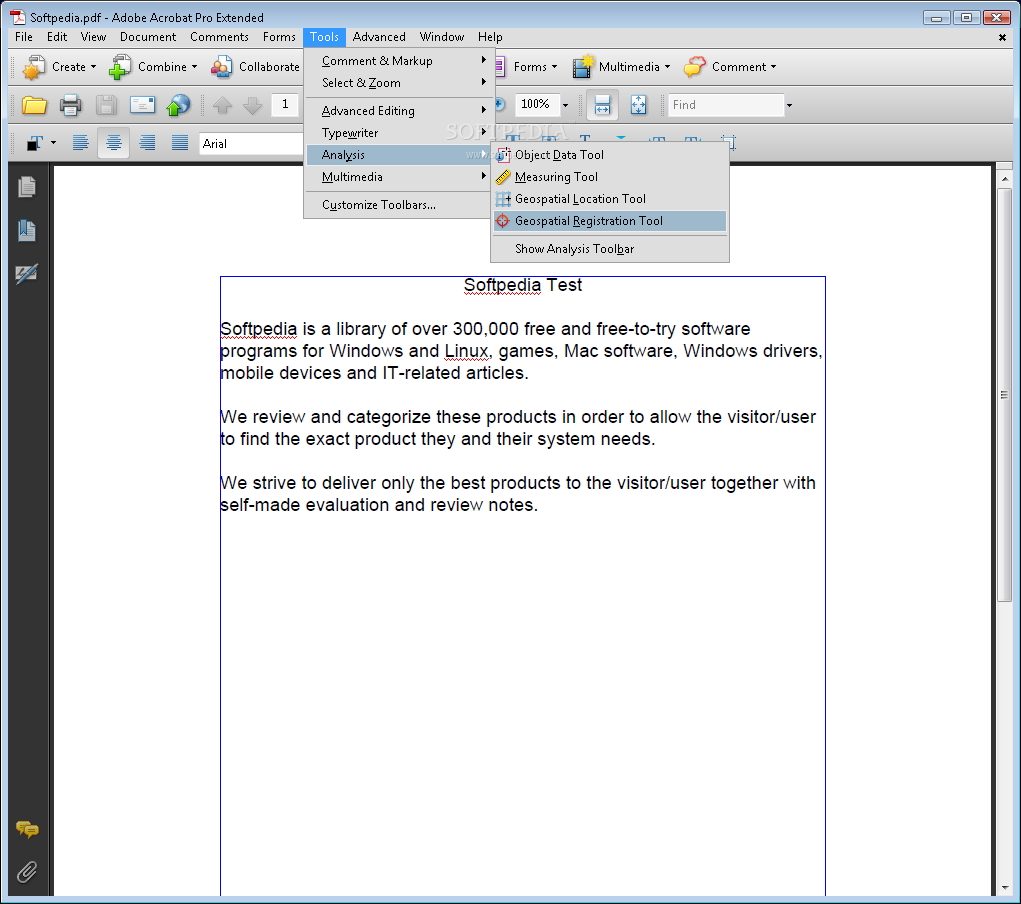
Task: Open the View menu
Action: pyautogui.click(x=93, y=37)
